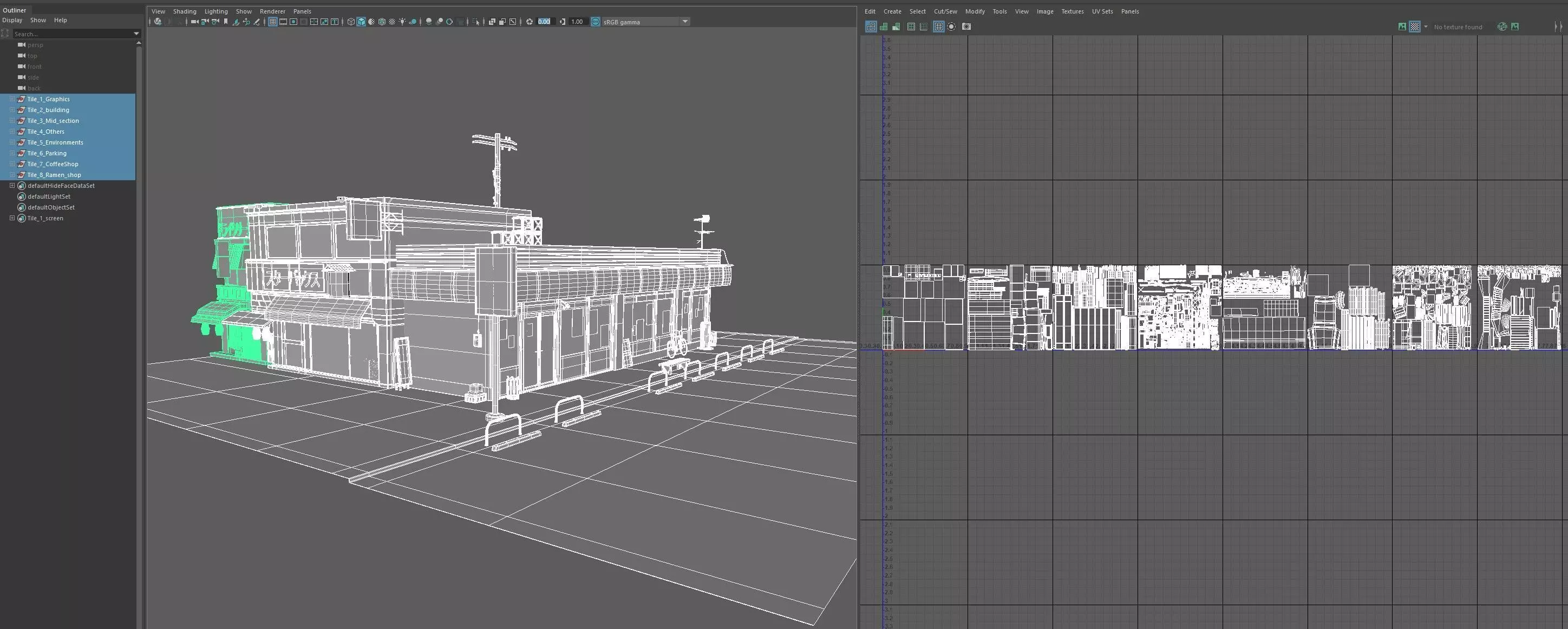Viewport: 1568px width, 629px height.
Task: Select the persp camera in Outliner
Action: tap(35, 45)
